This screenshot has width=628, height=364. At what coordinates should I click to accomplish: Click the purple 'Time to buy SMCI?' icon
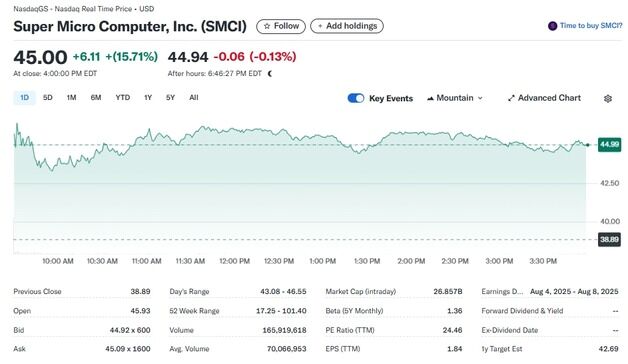coord(552,26)
